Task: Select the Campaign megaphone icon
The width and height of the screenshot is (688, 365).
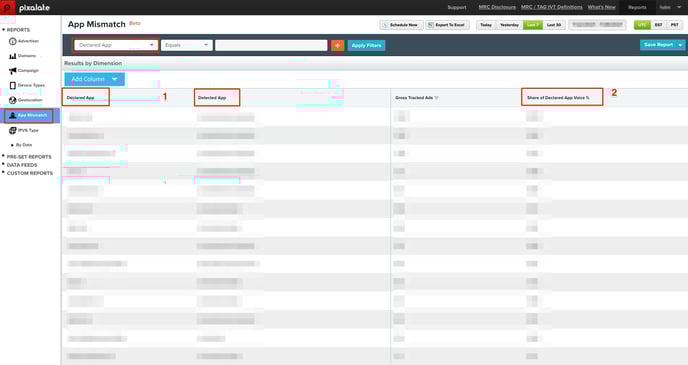Action: pos(13,71)
